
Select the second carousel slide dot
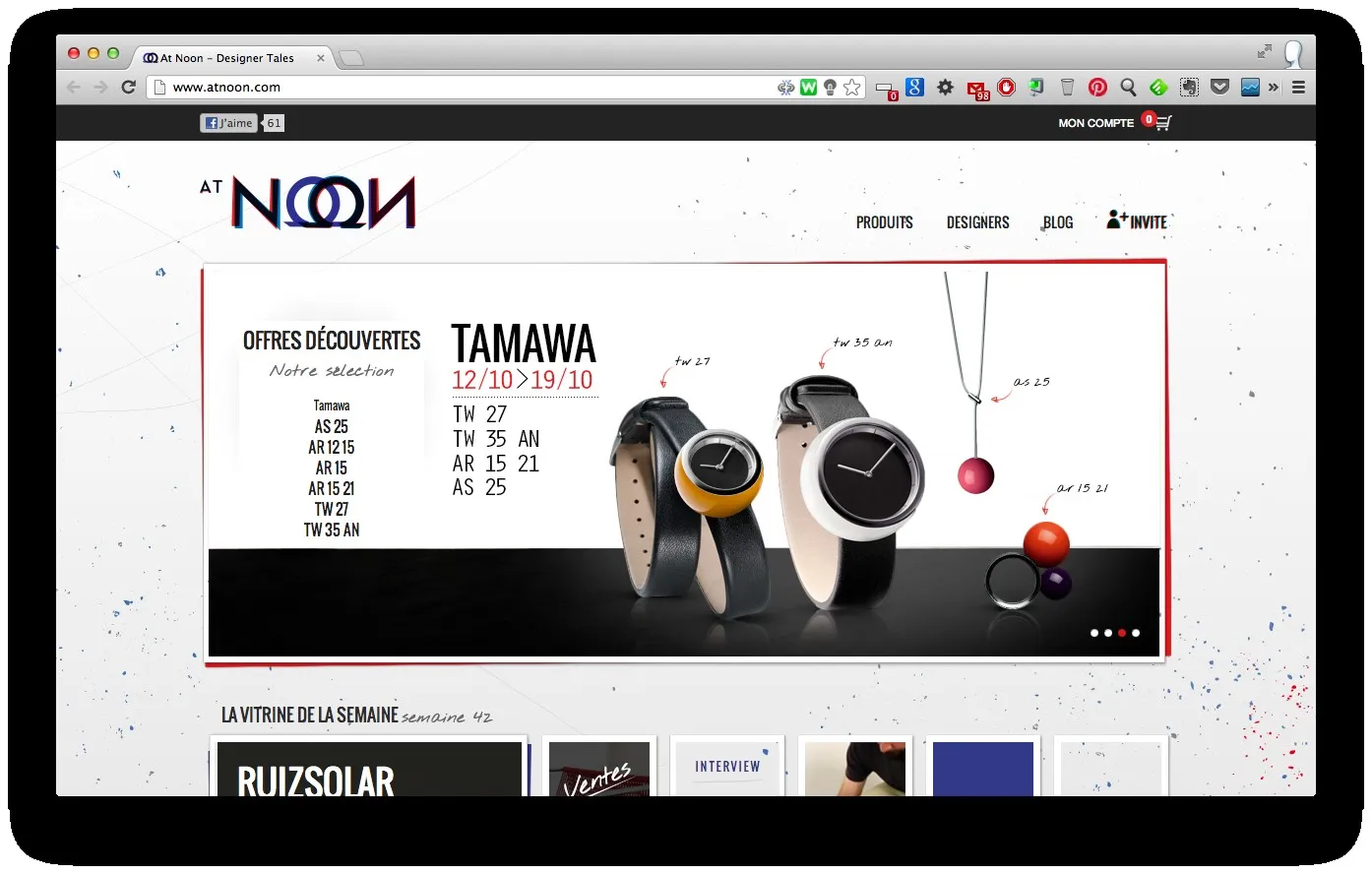point(1108,633)
